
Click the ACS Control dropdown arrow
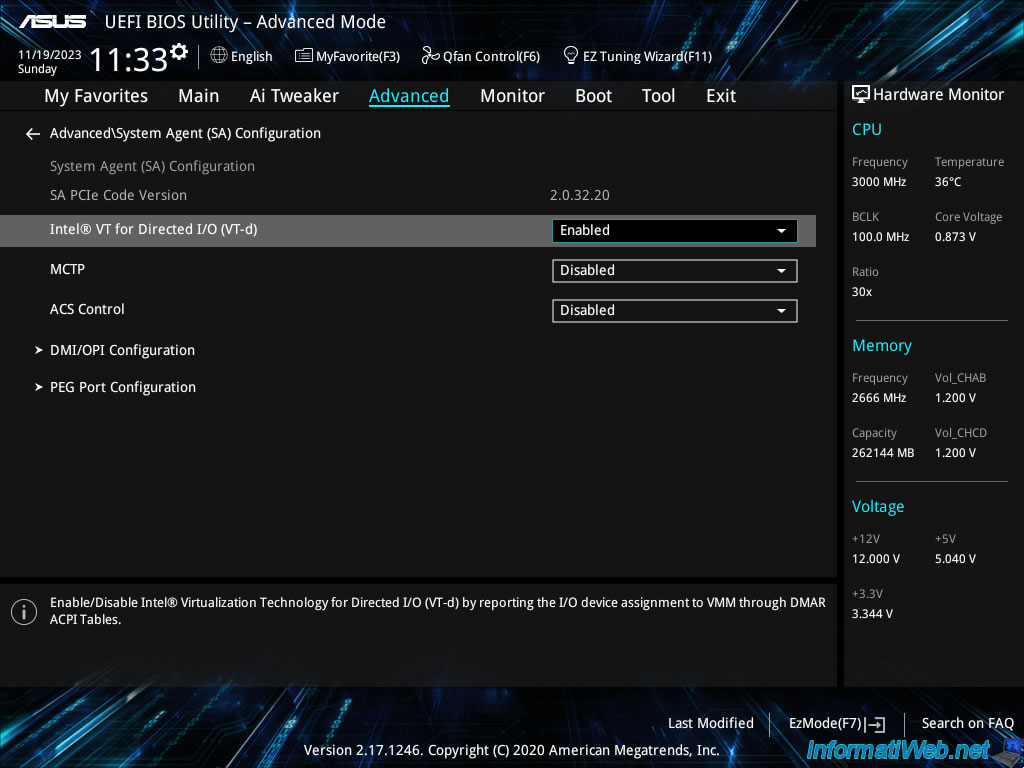coord(781,311)
